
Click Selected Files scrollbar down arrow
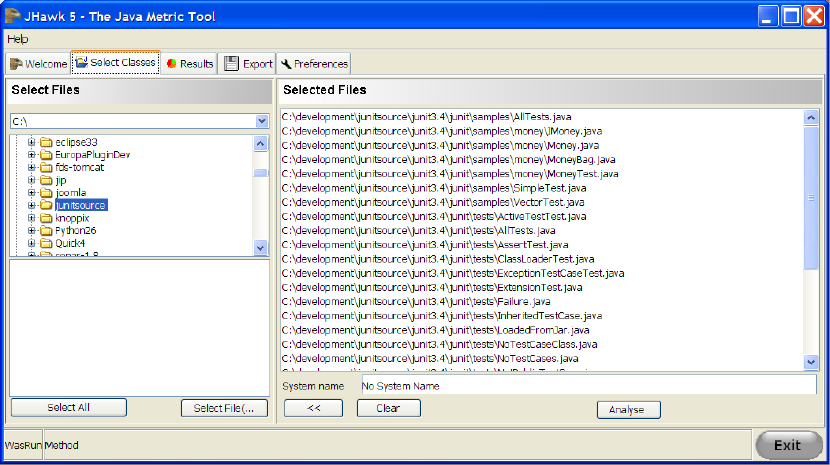811,362
